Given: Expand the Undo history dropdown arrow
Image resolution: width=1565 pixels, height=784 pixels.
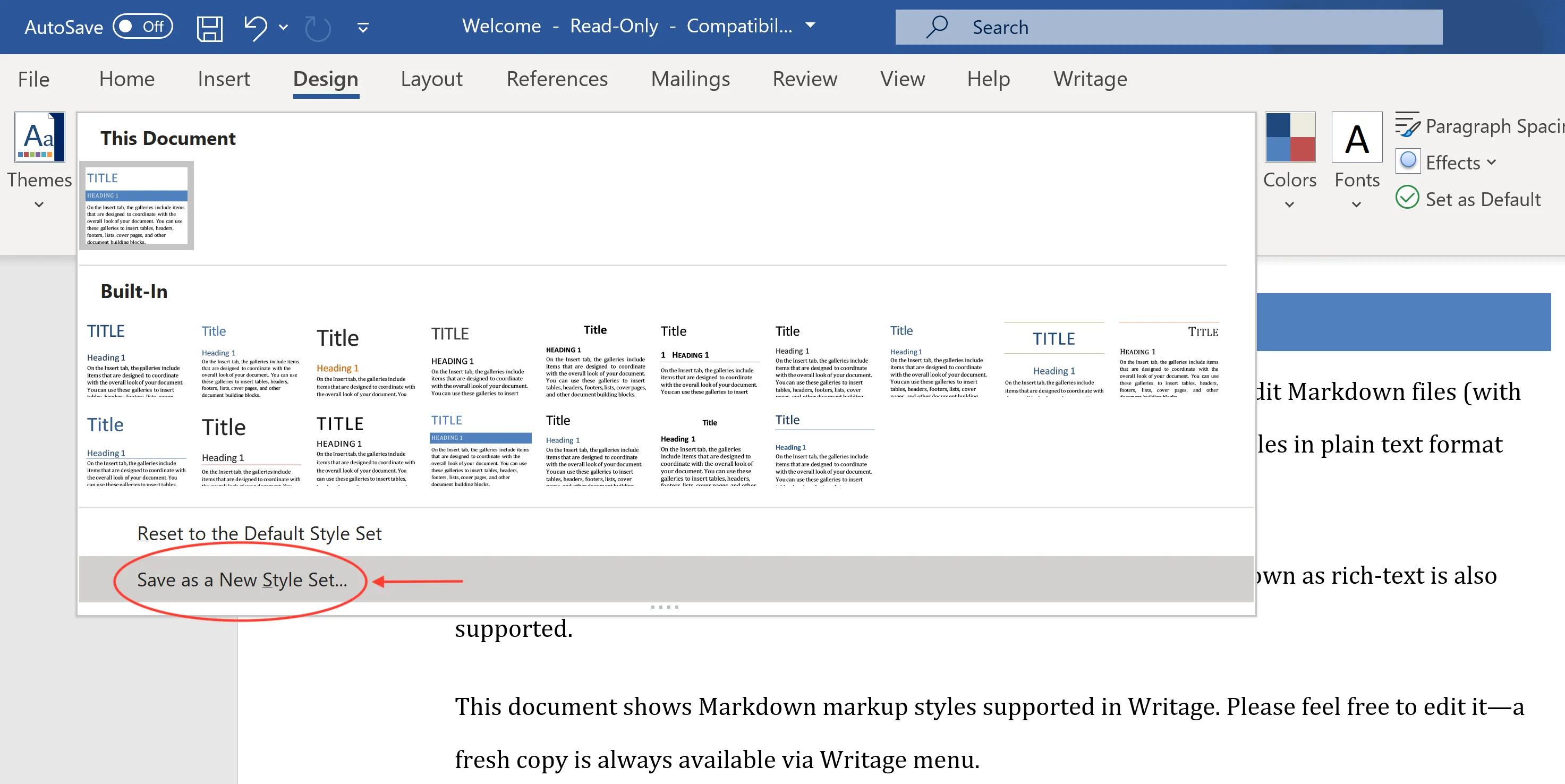Looking at the screenshot, I should pyautogui.click(x=283, y=27).
